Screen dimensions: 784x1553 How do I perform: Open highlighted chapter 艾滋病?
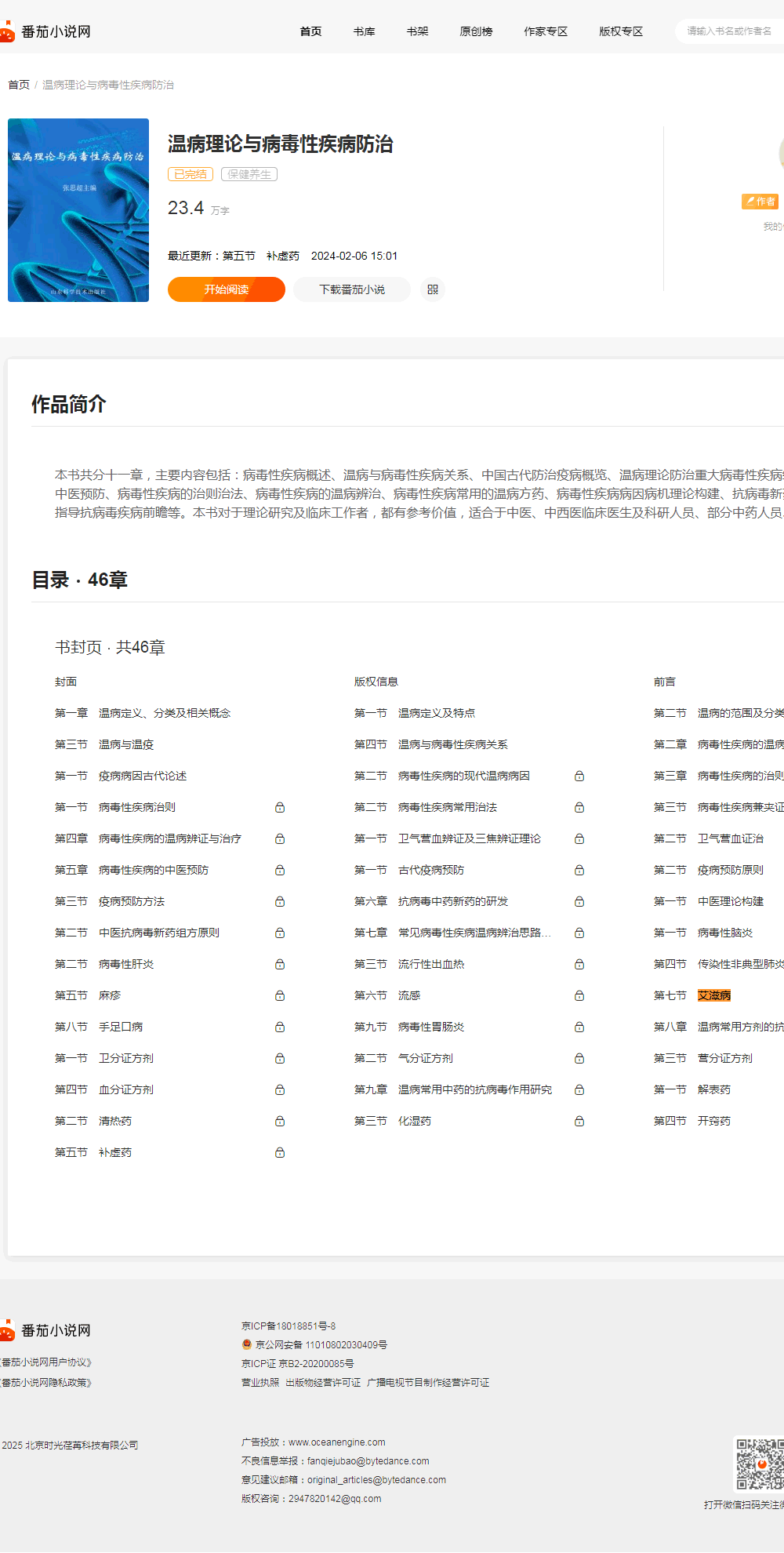tap(713, 995)
